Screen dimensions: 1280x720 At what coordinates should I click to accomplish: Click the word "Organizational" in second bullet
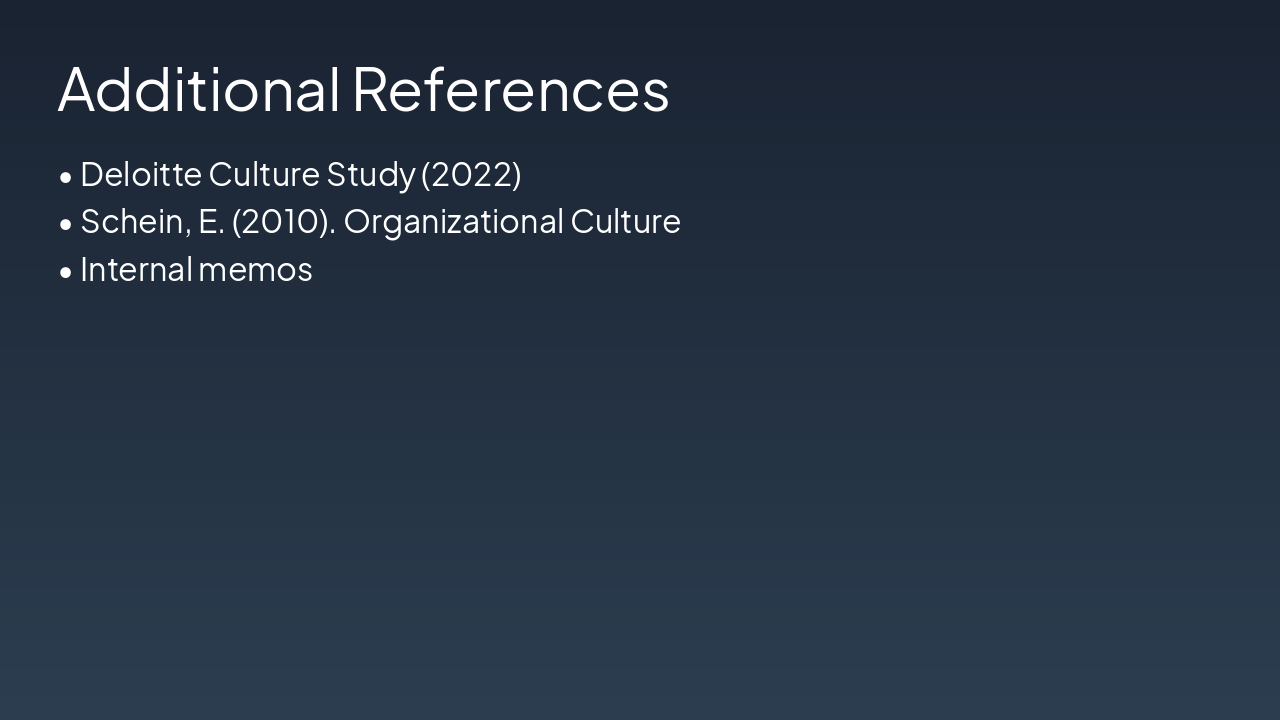tap(453, 222)
